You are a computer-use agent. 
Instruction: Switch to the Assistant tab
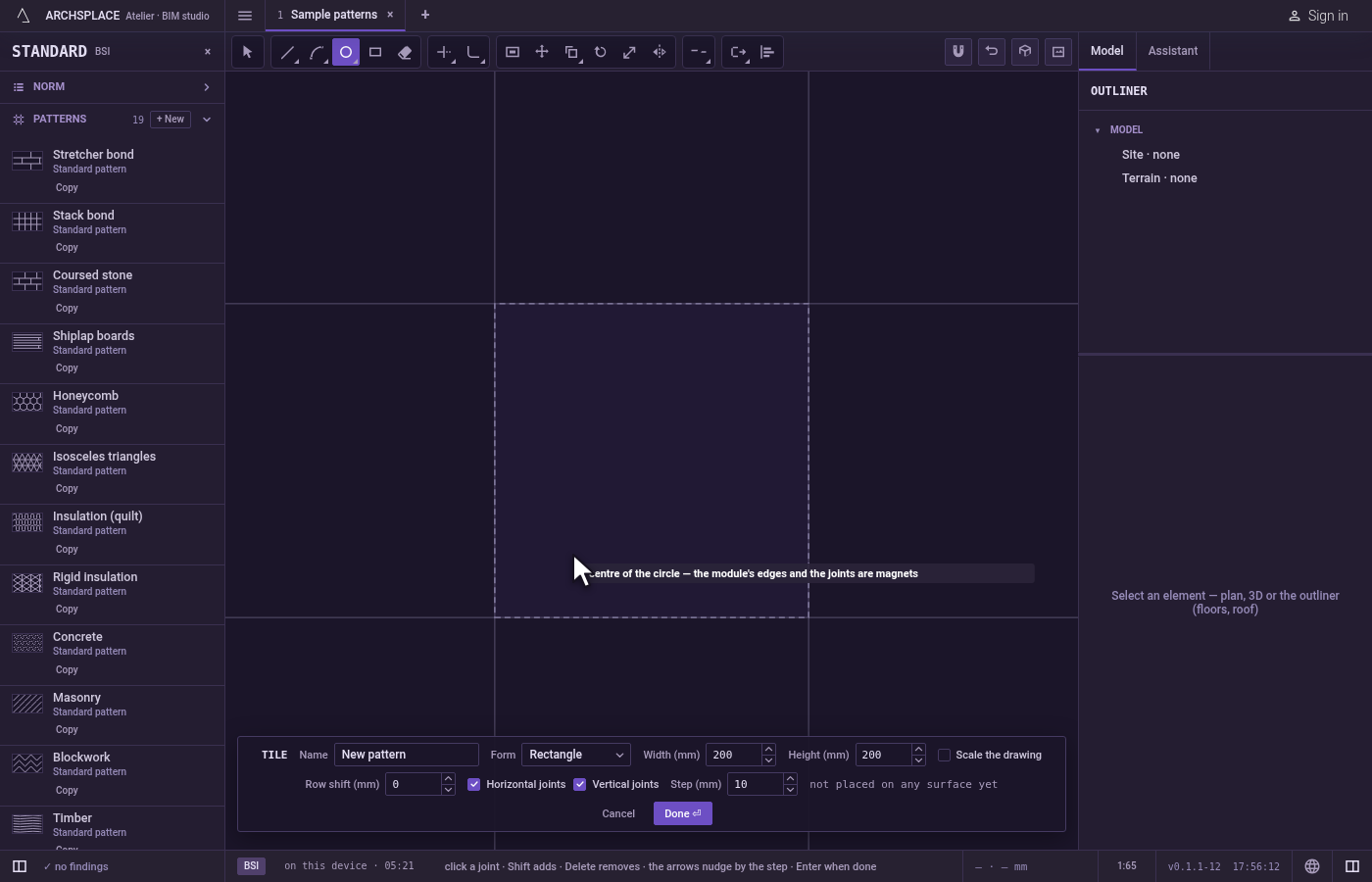[1173, 51]
